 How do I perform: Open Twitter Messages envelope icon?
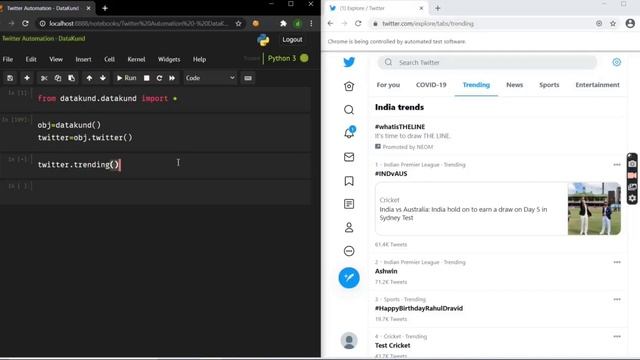[x=349, y=157]
